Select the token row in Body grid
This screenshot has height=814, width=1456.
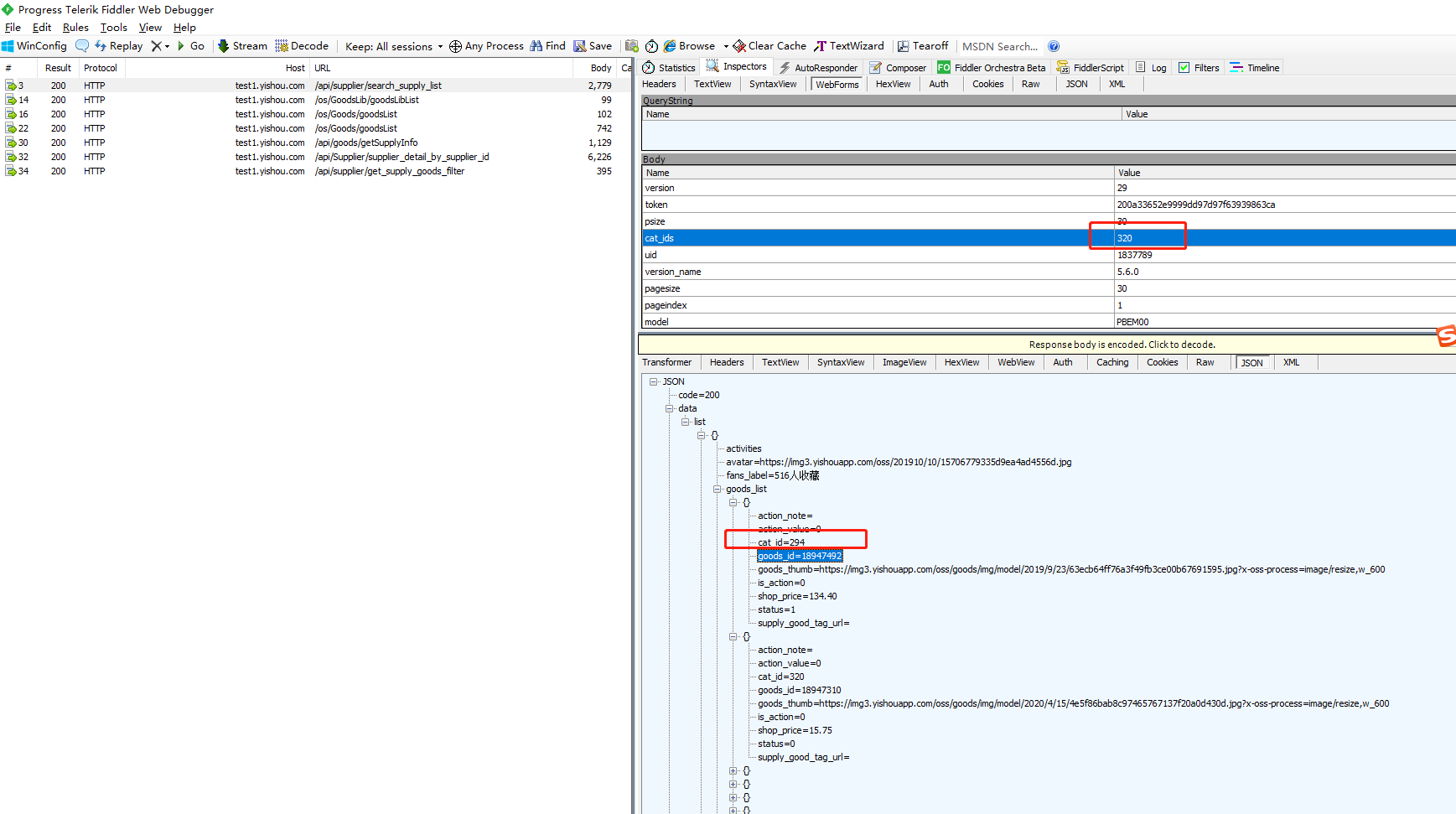point(1049,205)
